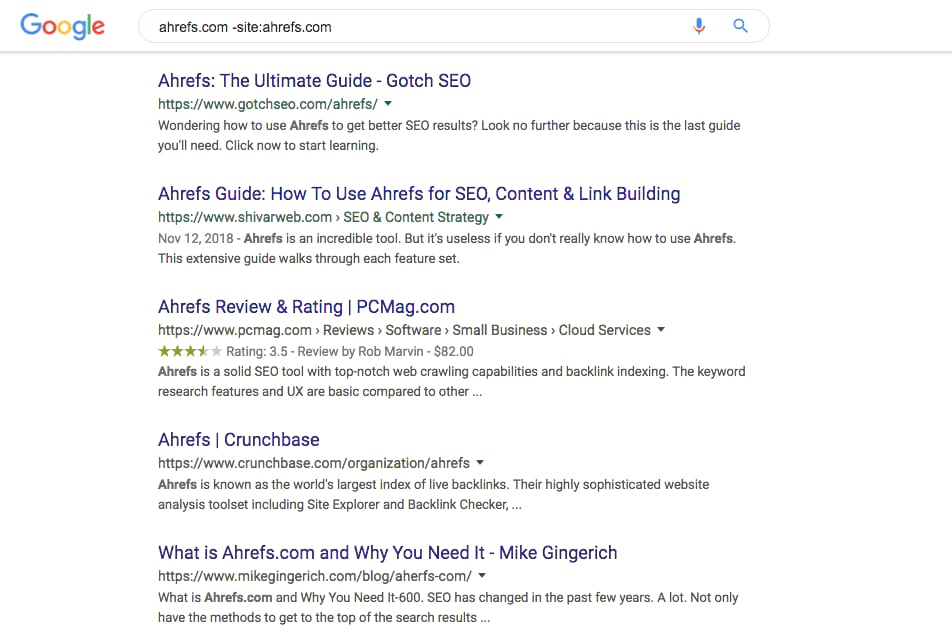This screenshot has width=952, height=640.
Task: Click the search query input field
Action: 419,27
